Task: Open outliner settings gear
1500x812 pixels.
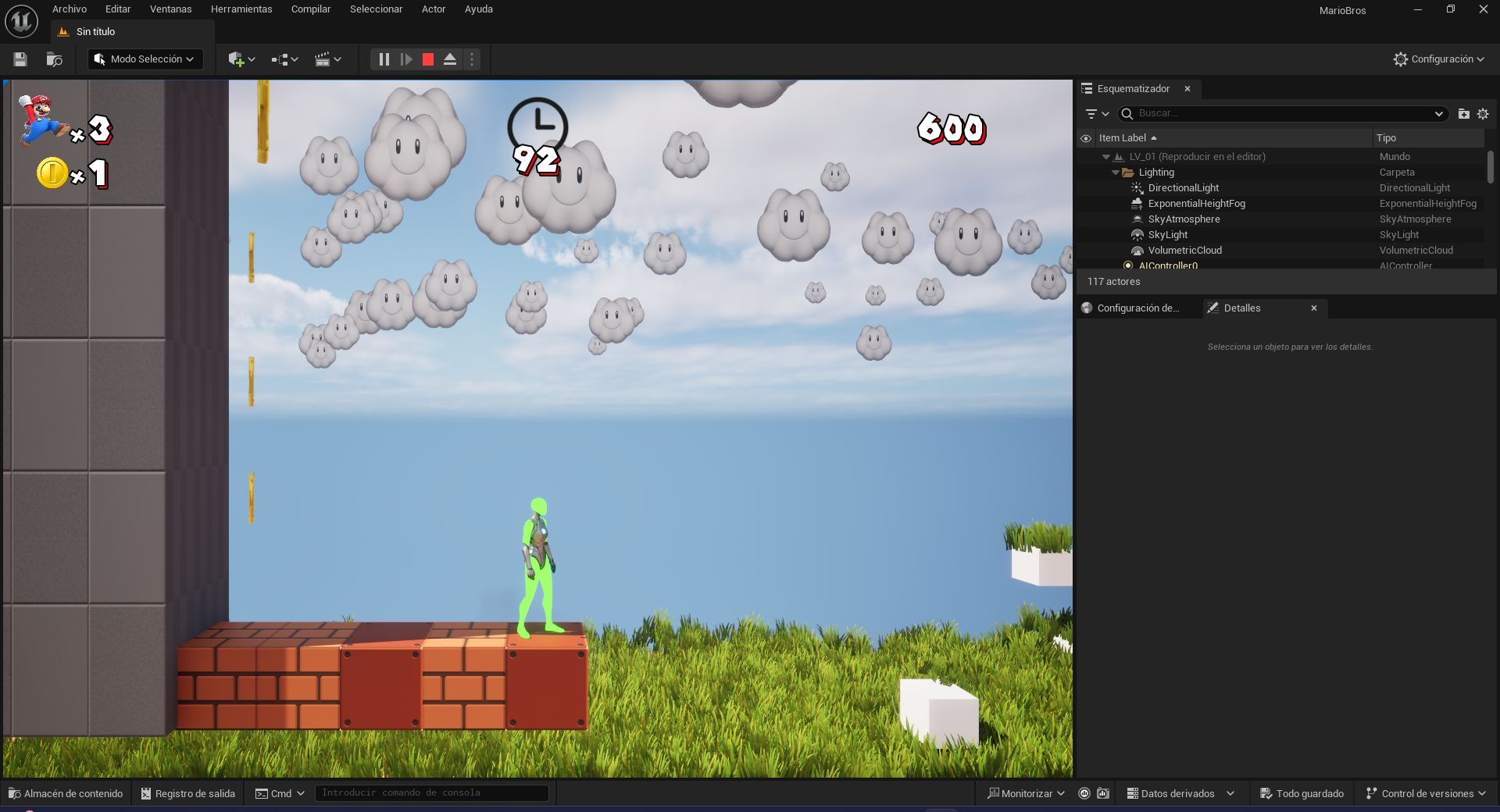Action: coord(1483,114)
